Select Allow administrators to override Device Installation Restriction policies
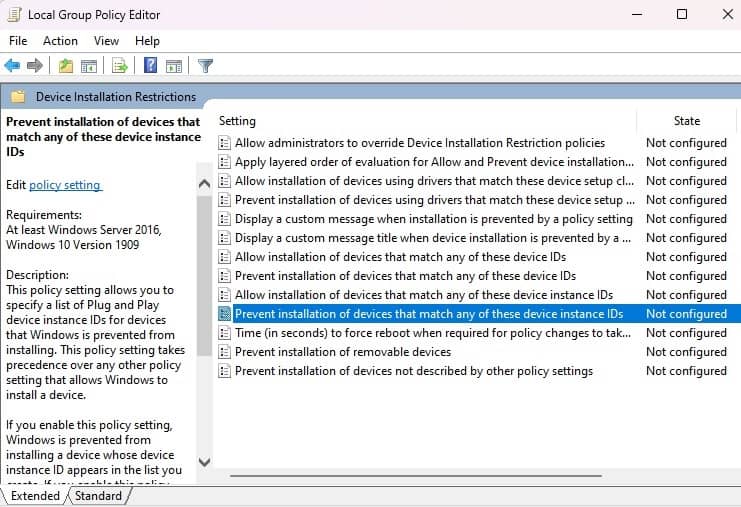This screenshot has width=741, height=507. click(x=420, y=143)
